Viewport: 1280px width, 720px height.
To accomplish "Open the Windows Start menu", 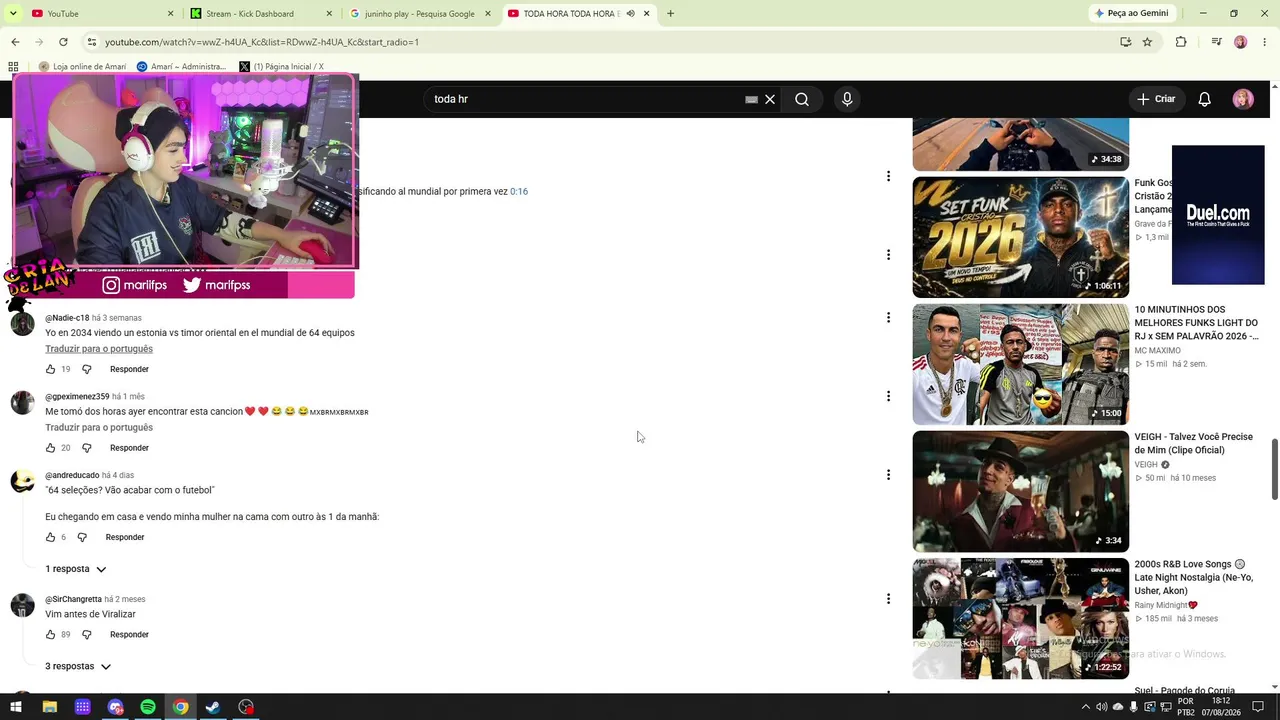I will 16,707.
